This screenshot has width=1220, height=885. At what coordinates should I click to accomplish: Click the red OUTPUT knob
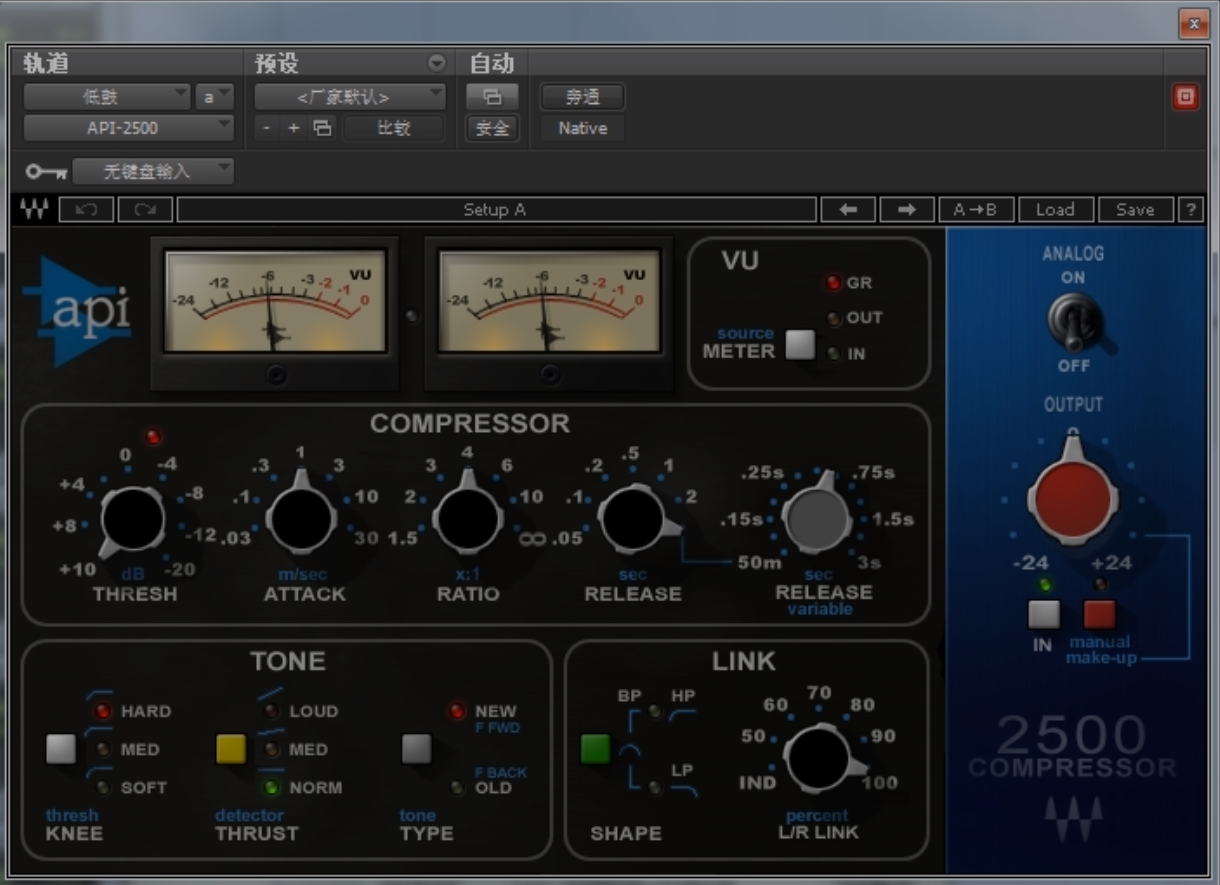[1073, 497]
